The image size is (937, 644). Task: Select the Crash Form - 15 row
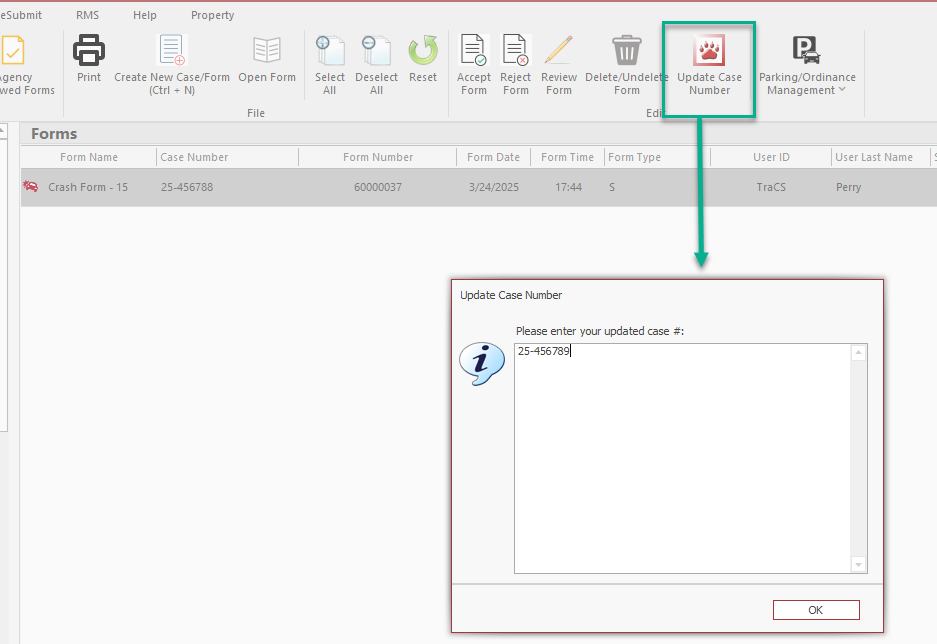88,187
